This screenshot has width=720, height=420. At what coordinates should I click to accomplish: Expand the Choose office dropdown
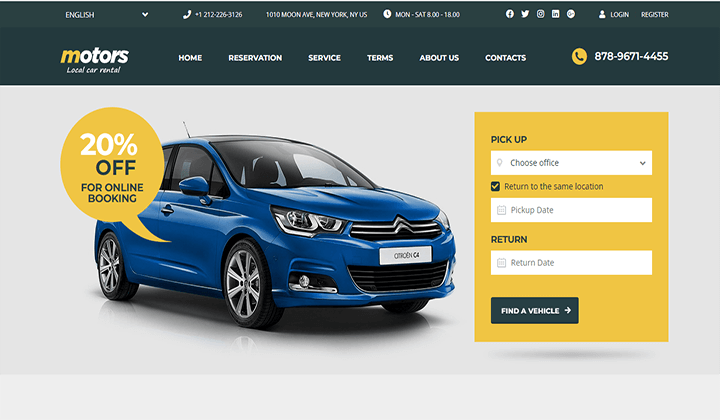571,163
